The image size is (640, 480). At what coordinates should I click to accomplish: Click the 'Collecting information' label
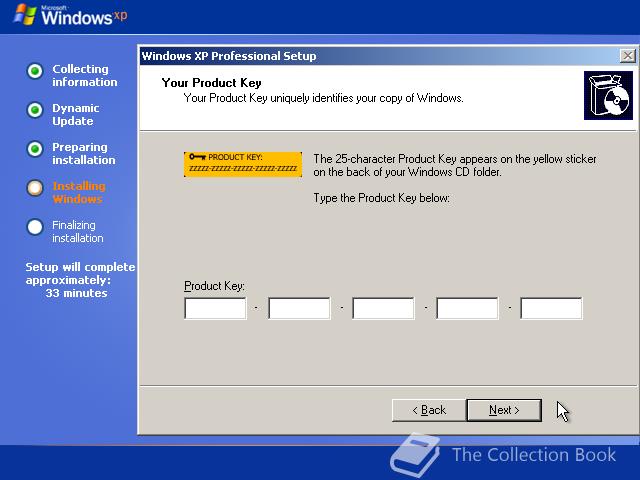(x=84, y=76)
